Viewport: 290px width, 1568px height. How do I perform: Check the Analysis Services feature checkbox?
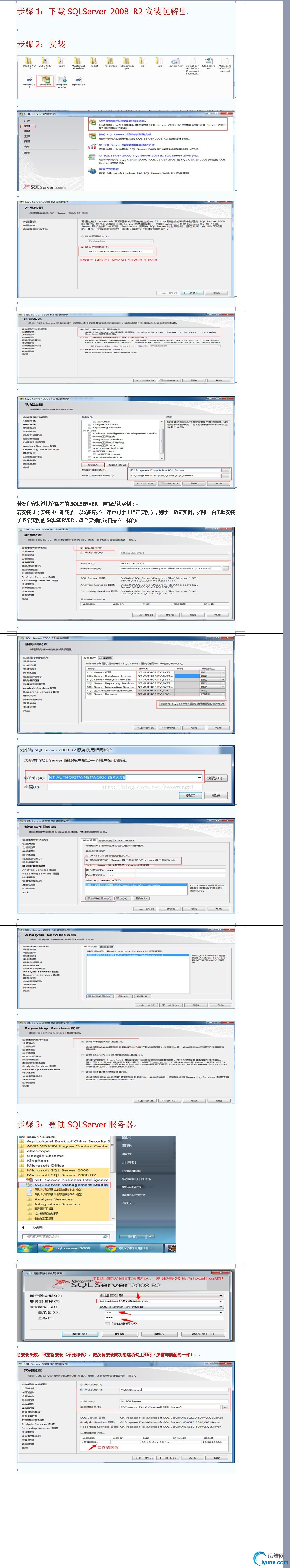[90, 424]
